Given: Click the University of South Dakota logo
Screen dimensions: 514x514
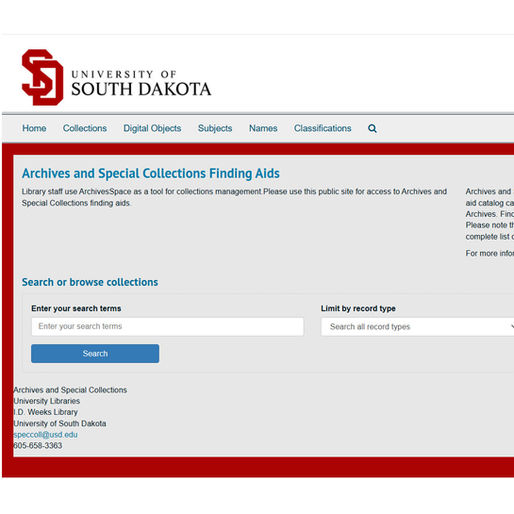Looking at the screenshot, I should point(116,78).
